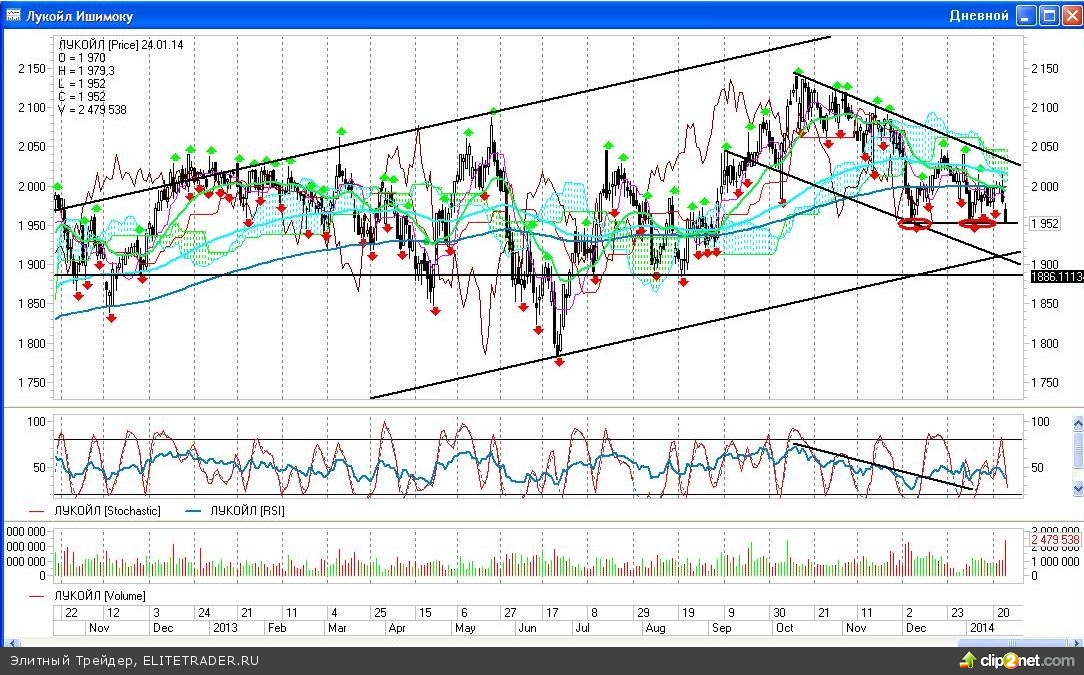The height and width of the screenshot is (675, 1084).
Task: Click the indicator panel scroll down arrow
Action: 1077,489
